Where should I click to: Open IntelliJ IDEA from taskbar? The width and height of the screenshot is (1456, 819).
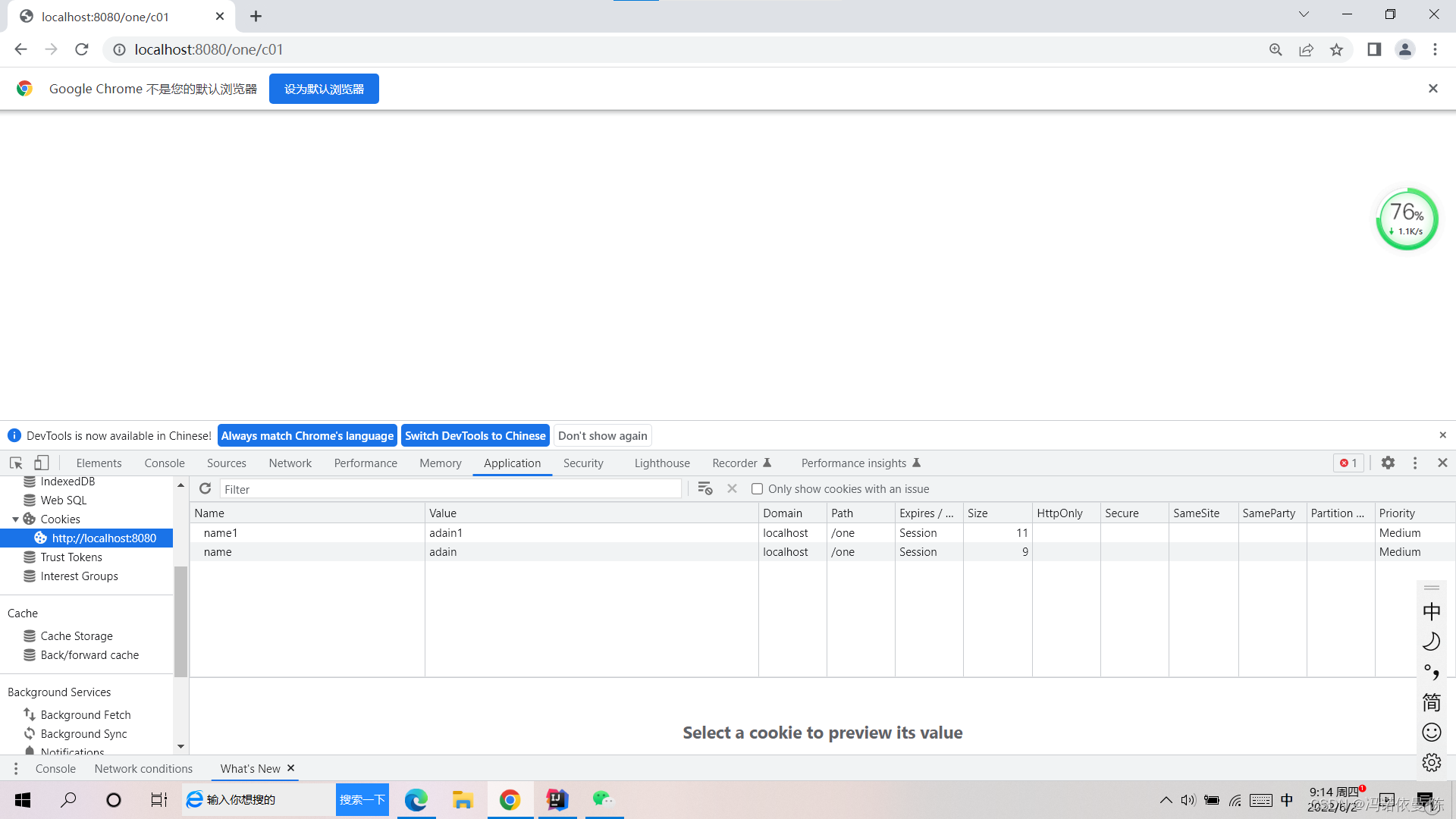[557, 799]
